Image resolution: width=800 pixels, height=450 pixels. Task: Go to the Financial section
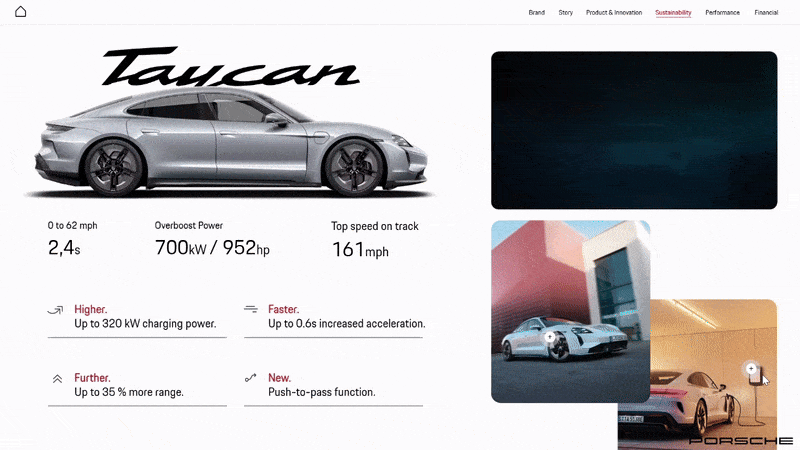coord(766,13)
